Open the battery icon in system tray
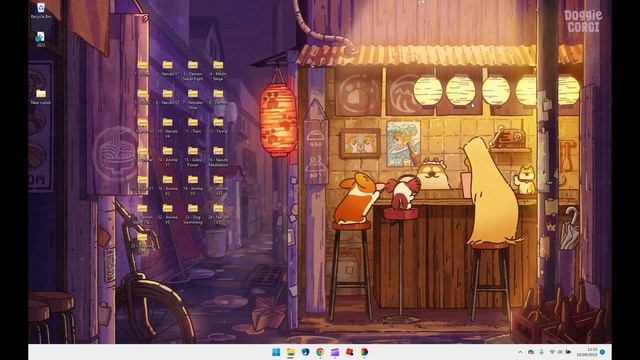The image size is (640, 360). click(x=568, y=352)
